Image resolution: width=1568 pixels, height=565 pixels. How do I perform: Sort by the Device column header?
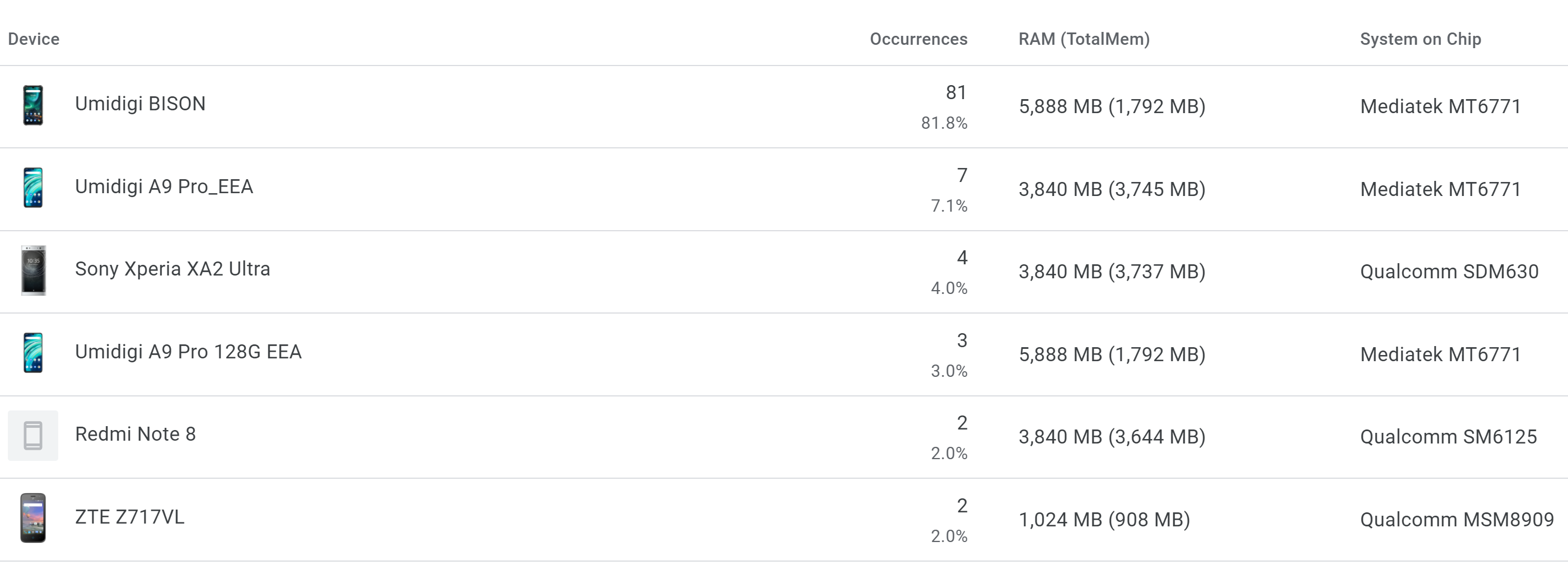pyautogui.click(x=34, y=39)
